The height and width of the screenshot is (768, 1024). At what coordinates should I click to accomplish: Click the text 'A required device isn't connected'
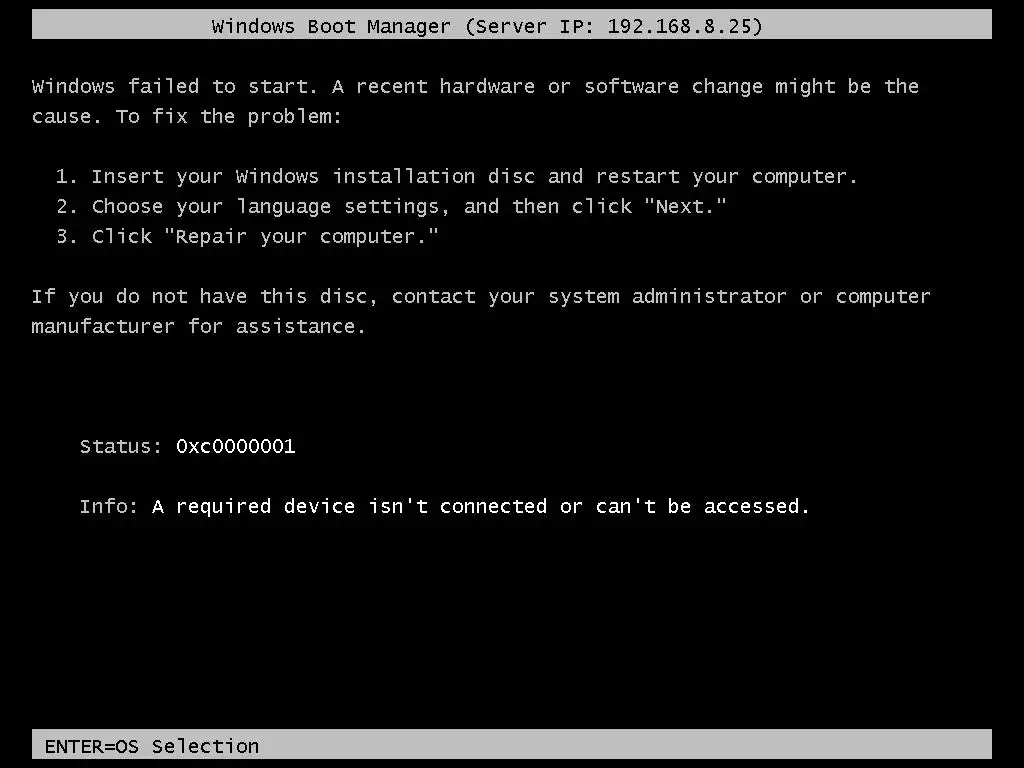(x=349, y=506)
